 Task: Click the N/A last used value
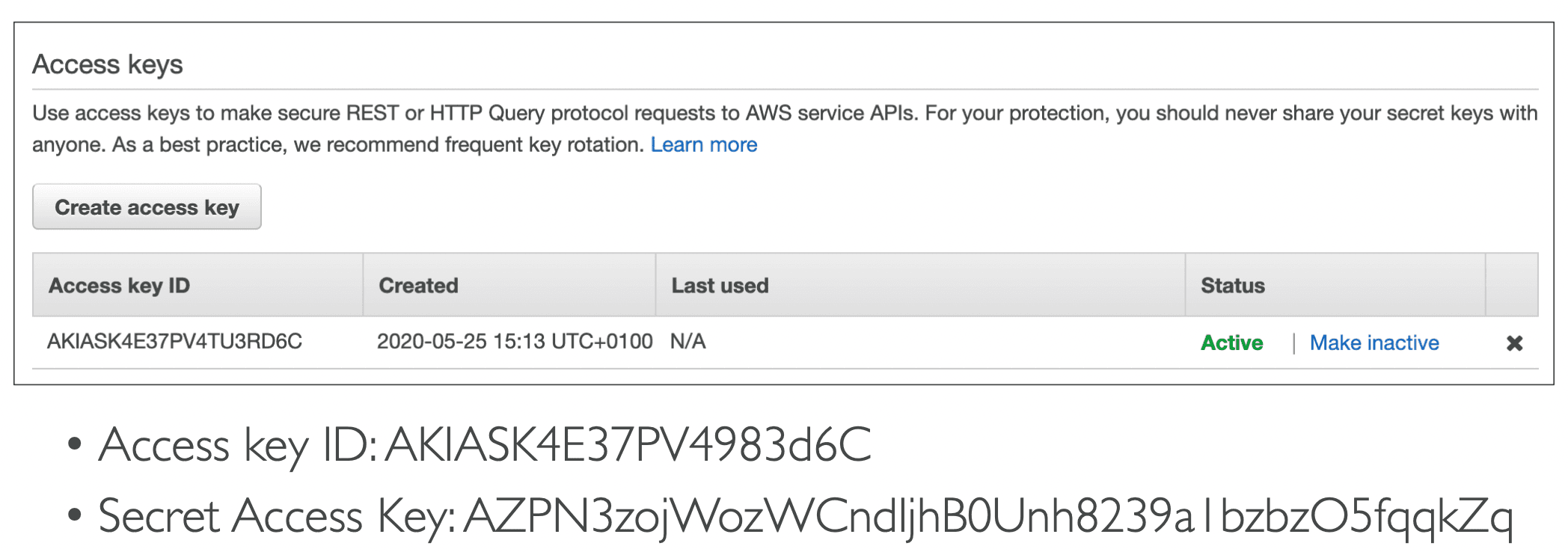[687, 342]
